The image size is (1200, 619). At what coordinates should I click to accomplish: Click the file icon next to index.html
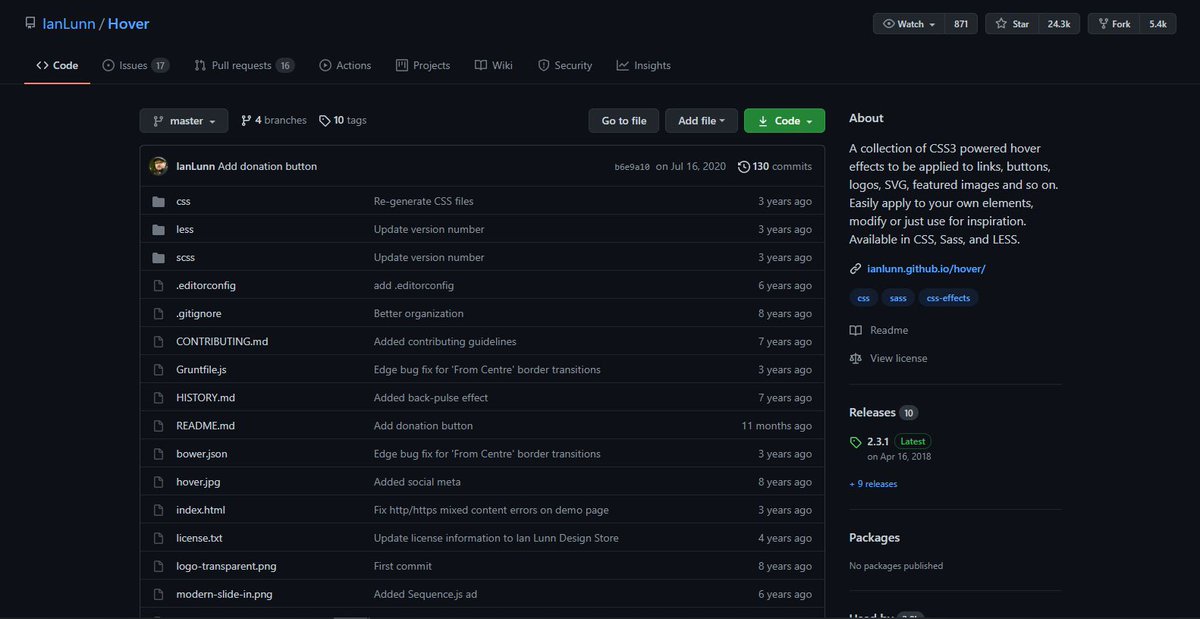click(x=158, y=509)
